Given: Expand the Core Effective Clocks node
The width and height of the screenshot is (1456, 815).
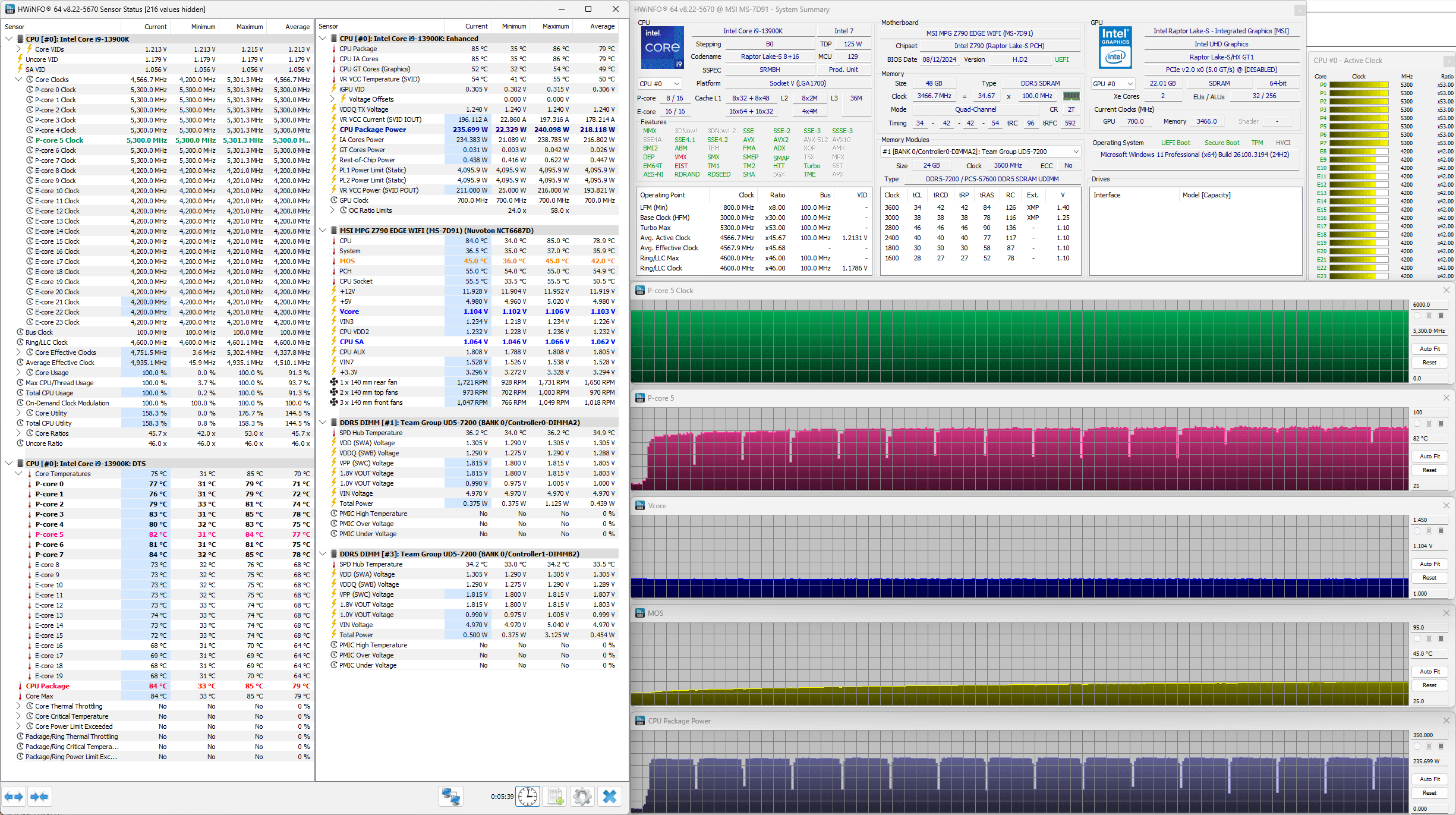Looking at the screenshot, I should point(18,353).
